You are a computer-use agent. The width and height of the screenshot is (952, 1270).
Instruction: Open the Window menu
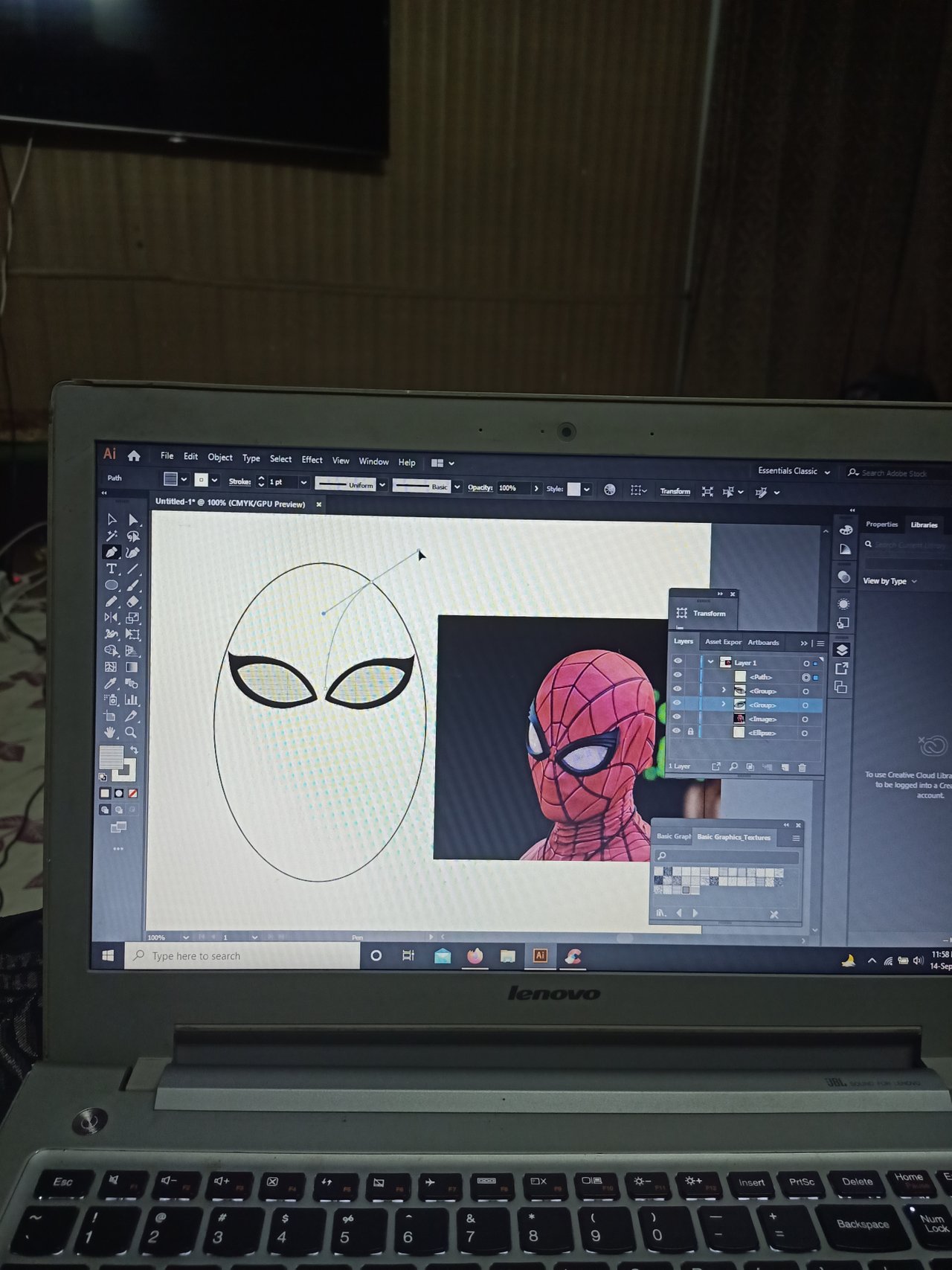coord(373,461)
